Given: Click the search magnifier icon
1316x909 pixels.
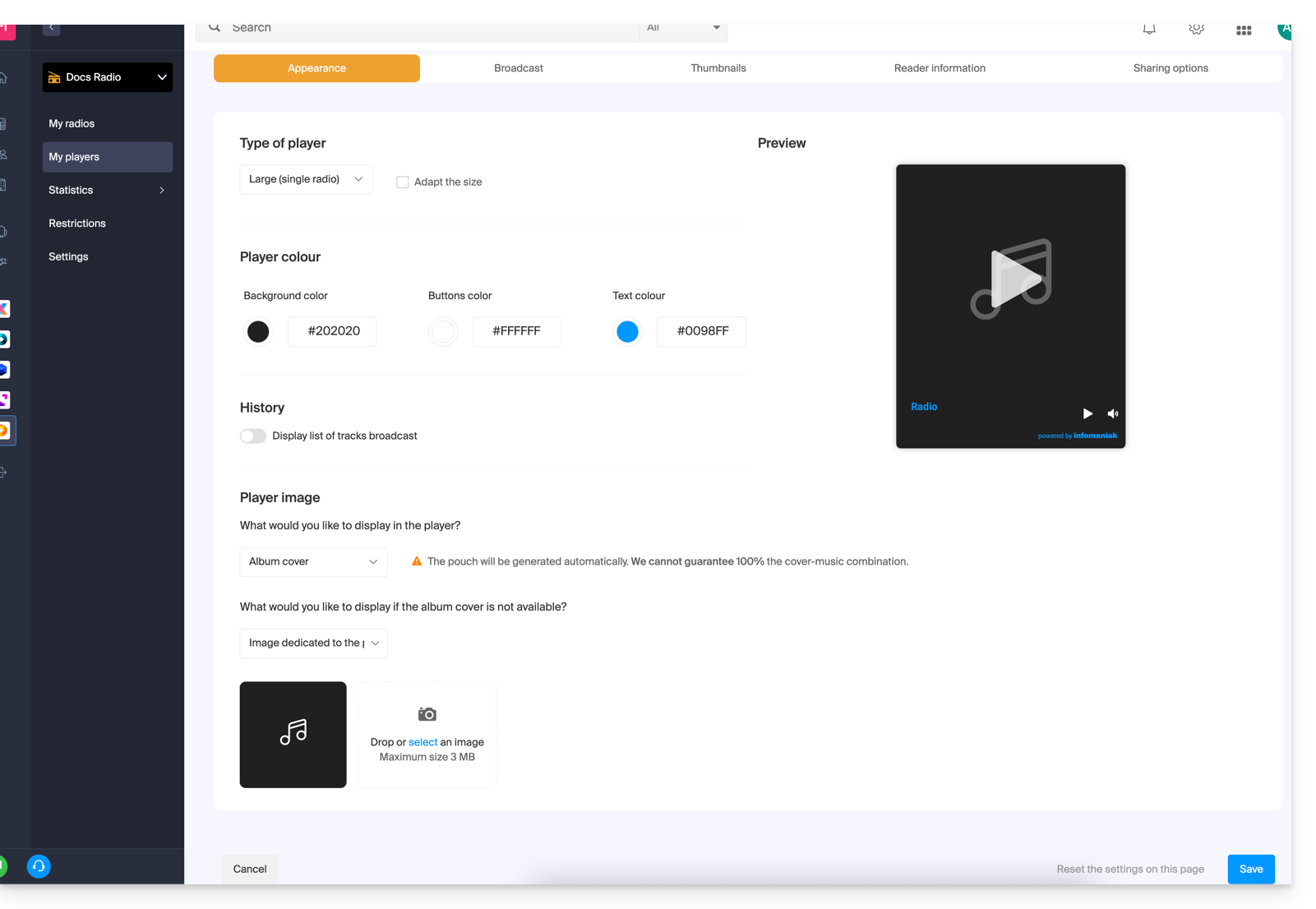Looking at the screenshot, I should click(x=215, y=28).
